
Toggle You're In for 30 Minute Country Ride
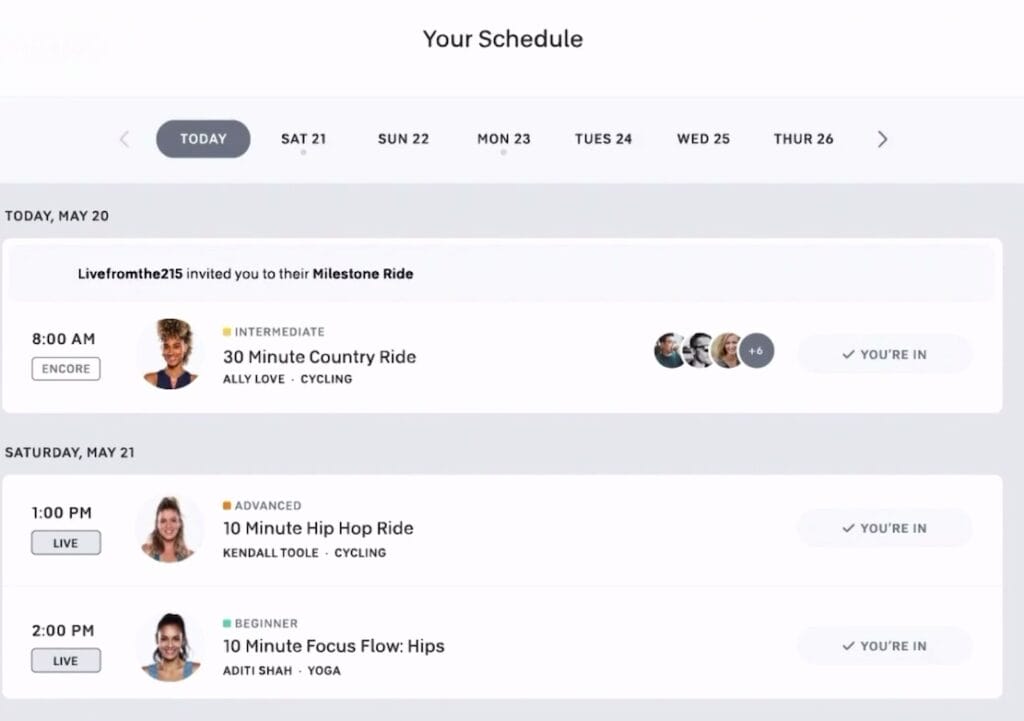point(885,354)
